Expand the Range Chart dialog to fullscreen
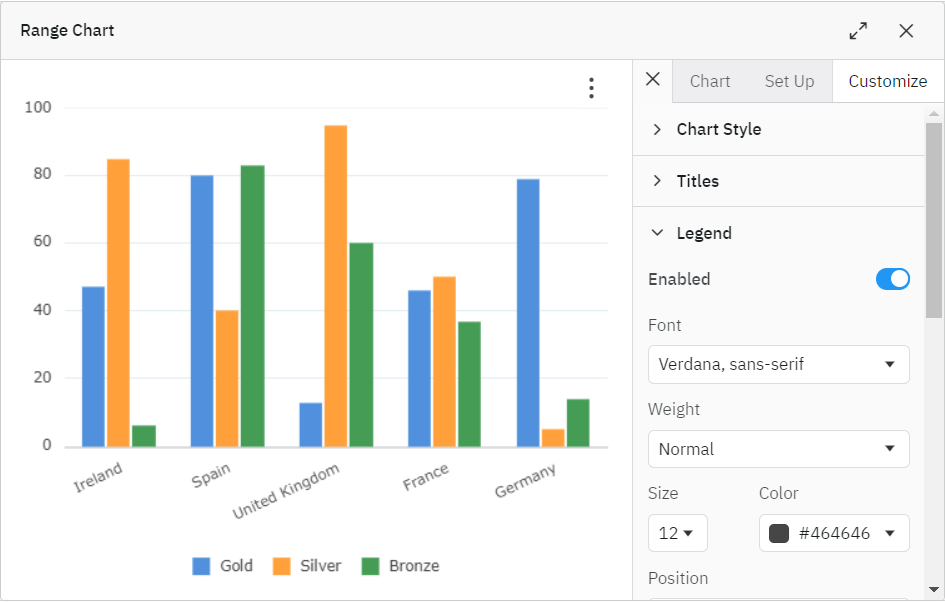 pyautogui.click(x=858, y=31)
